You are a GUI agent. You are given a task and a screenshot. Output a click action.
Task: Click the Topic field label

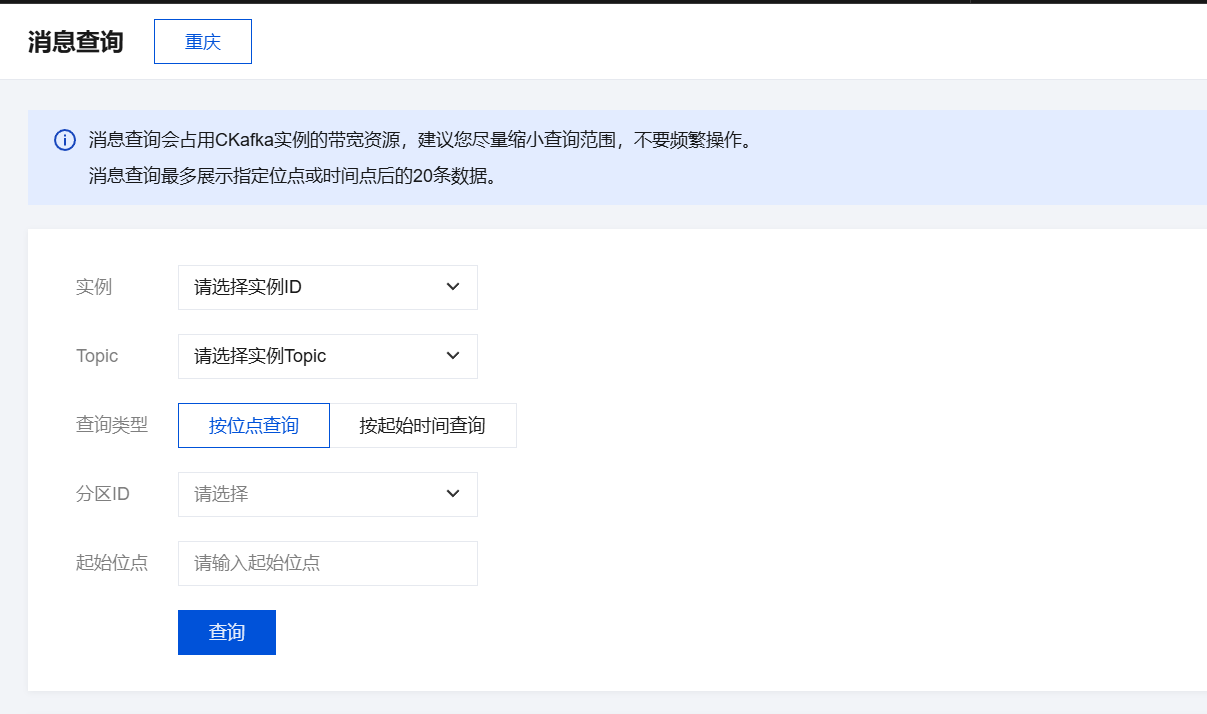tap(97, 356)
